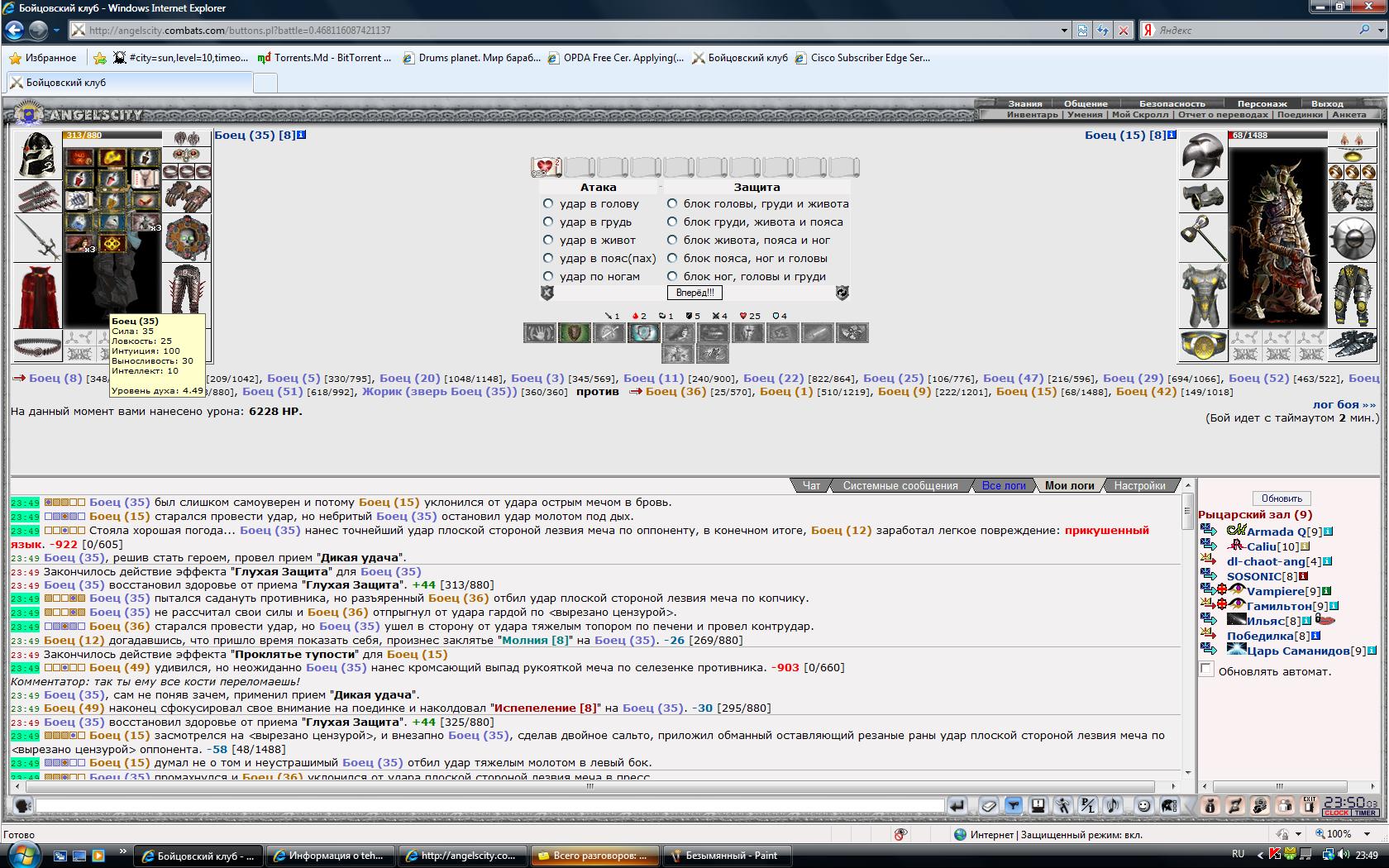Activate the glowing cyan shield technique

[644, 332]
